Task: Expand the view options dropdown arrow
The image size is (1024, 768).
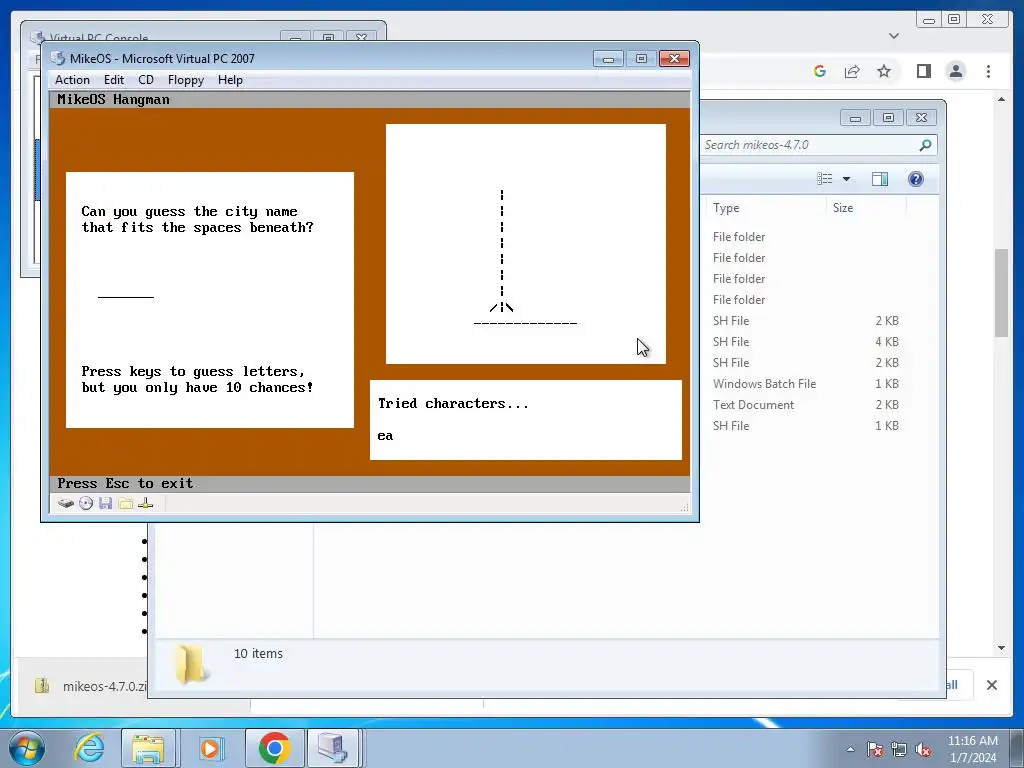Action: 846,179
